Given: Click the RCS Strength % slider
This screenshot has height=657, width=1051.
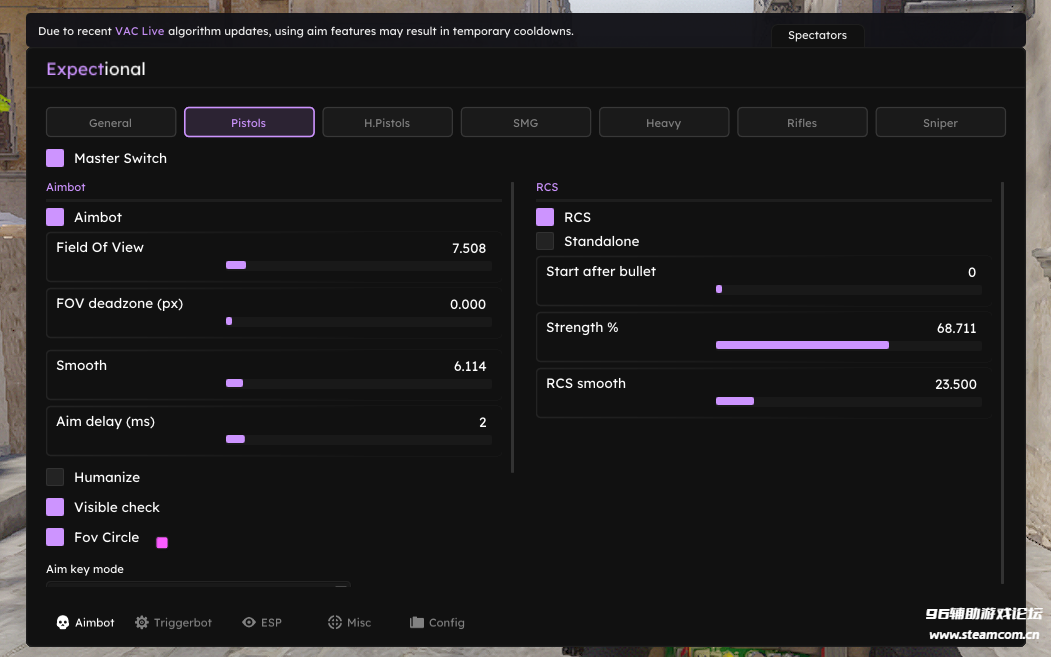Looking at the screenshot, I should pos(849,345).
